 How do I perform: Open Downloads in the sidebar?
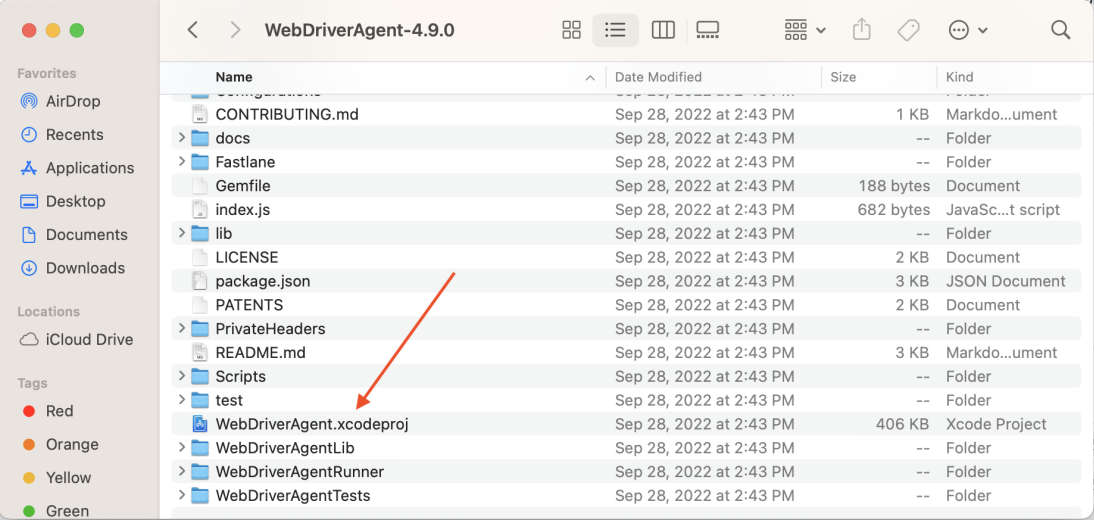[x=75, y=268]
